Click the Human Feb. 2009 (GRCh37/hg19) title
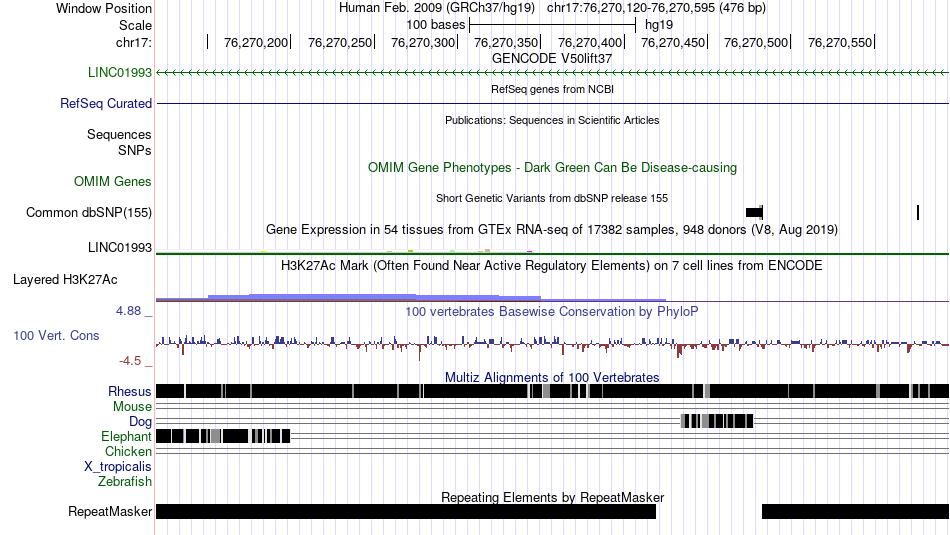 click(x=437, y=8)
